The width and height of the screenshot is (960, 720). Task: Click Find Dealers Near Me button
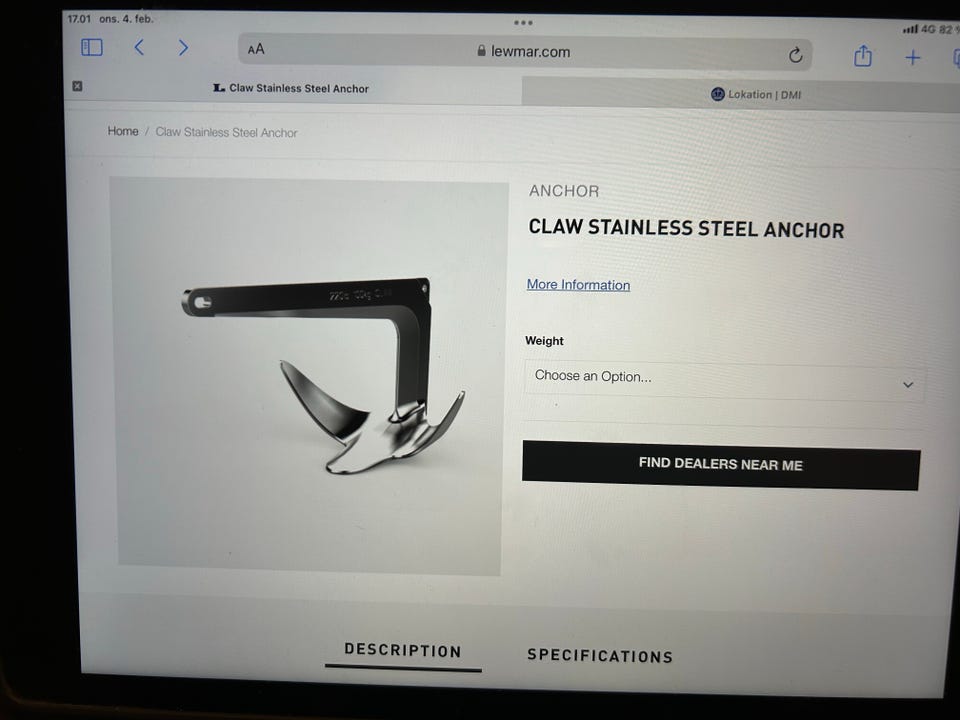[721, 465]
